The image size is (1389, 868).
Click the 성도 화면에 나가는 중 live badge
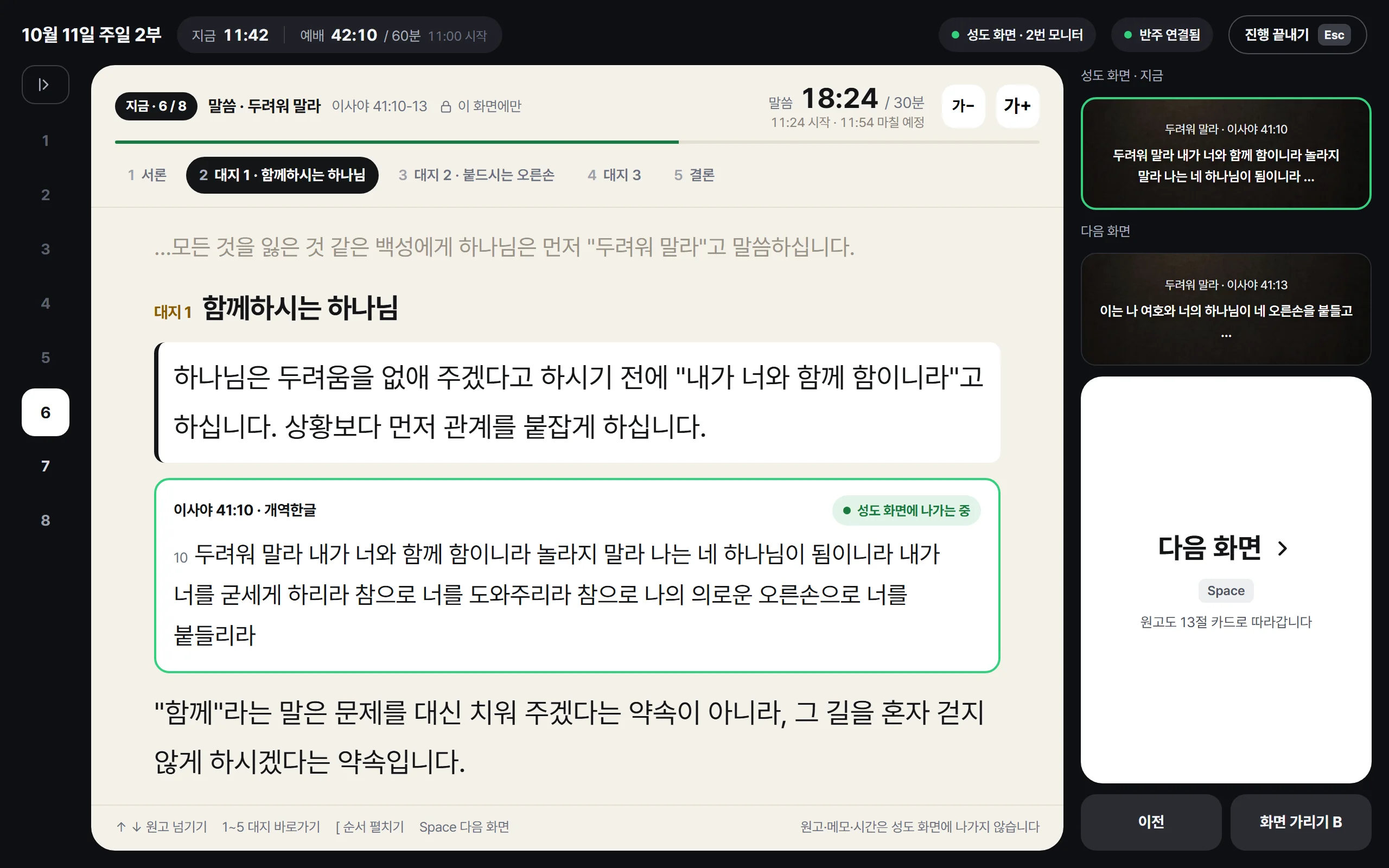pyautogui.click(x=906, y=510)
